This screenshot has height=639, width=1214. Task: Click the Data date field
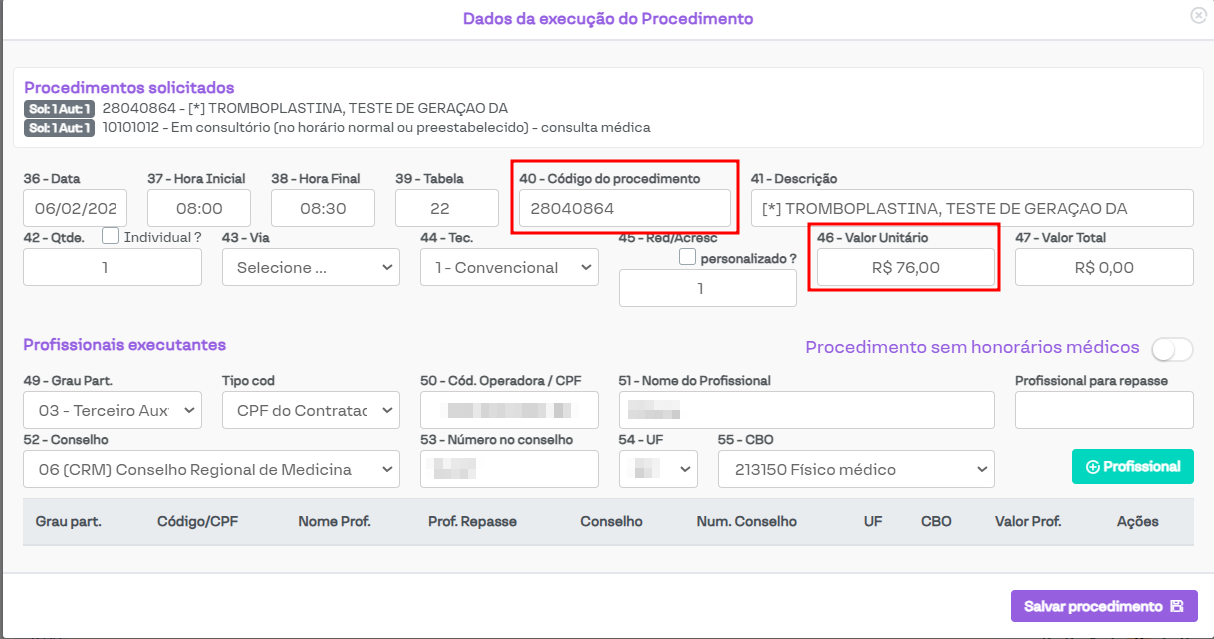pyautogui.click(x=75, y=209)
